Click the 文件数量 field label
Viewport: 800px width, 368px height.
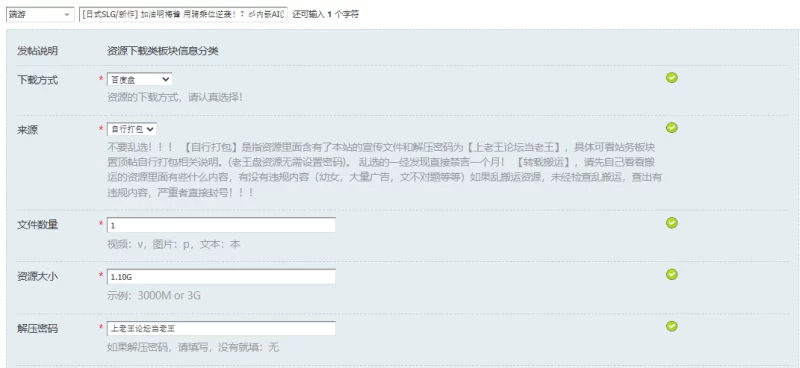(38, 225)
